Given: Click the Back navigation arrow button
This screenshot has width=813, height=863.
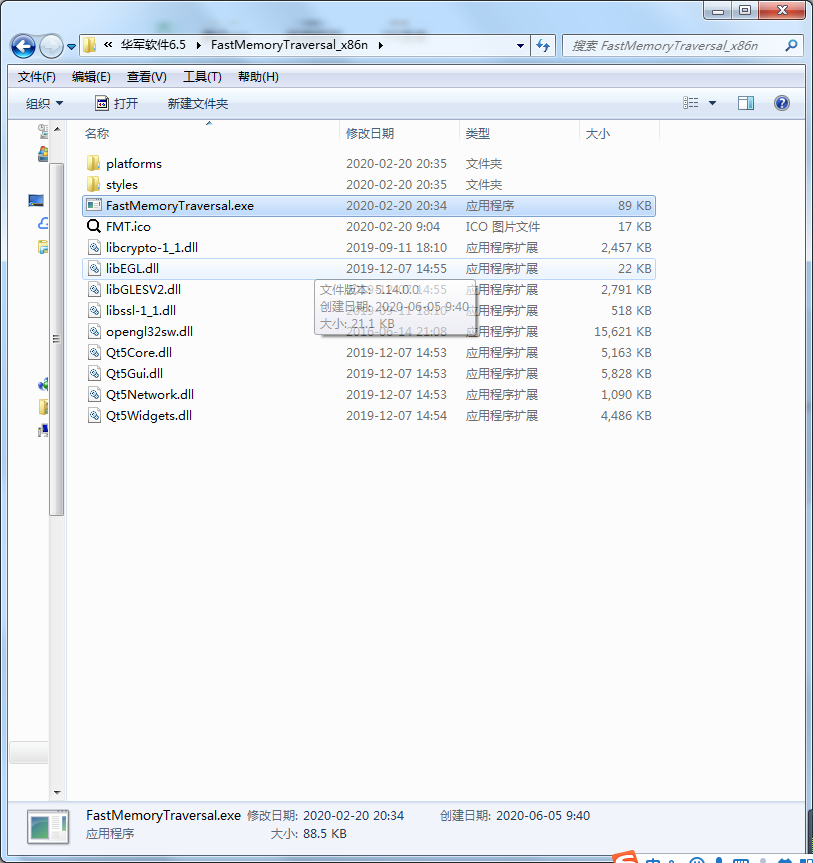Looking at the screenshot, I should click(x=23, y=46).
